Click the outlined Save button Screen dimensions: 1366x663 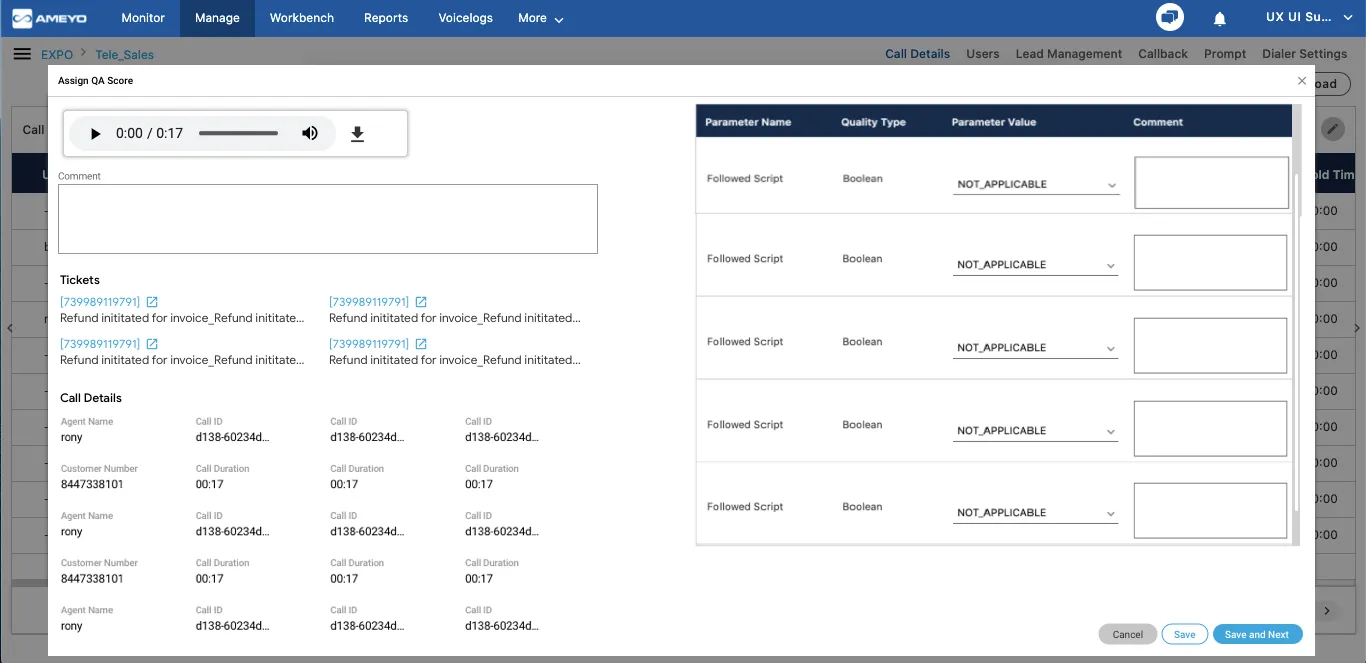[1184, 634]
